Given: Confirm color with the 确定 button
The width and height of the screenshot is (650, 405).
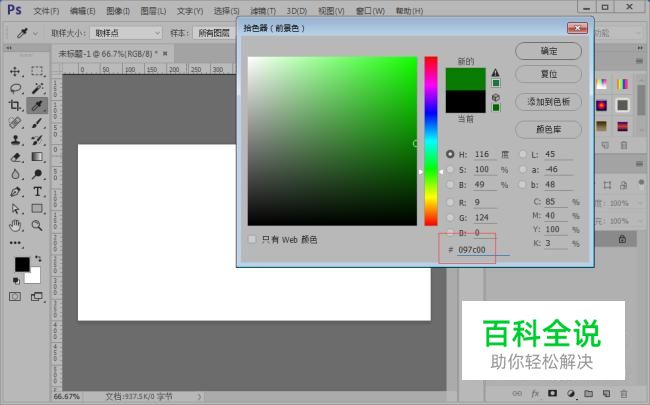Looking at the screenshot, I should (548, 51).
